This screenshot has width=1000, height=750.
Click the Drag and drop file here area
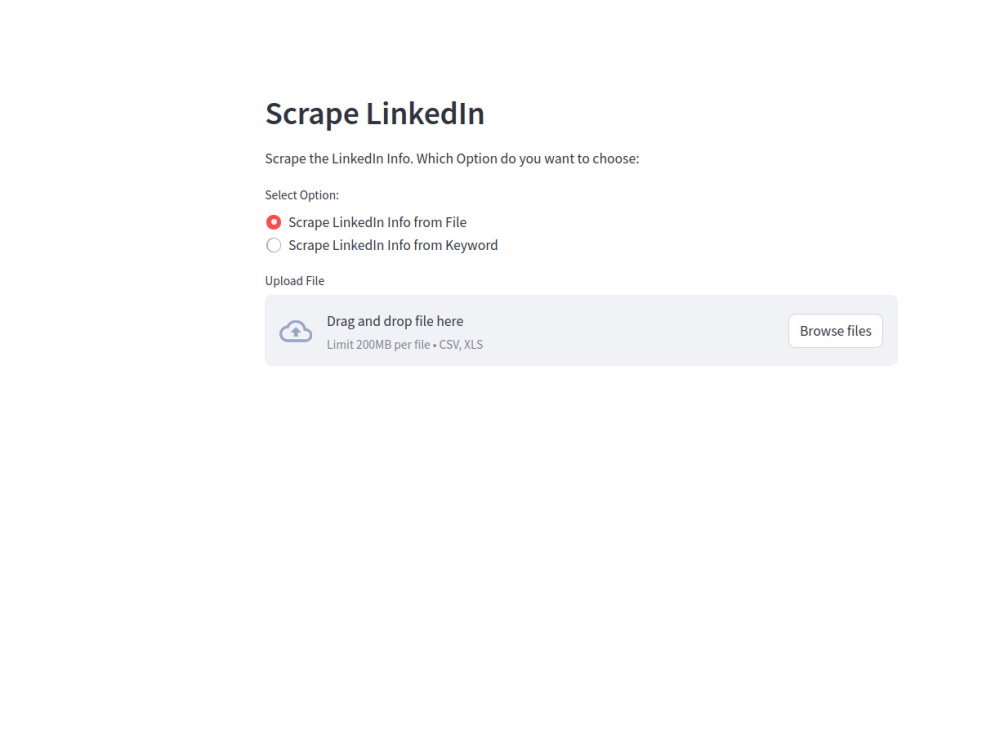(581, 330)
